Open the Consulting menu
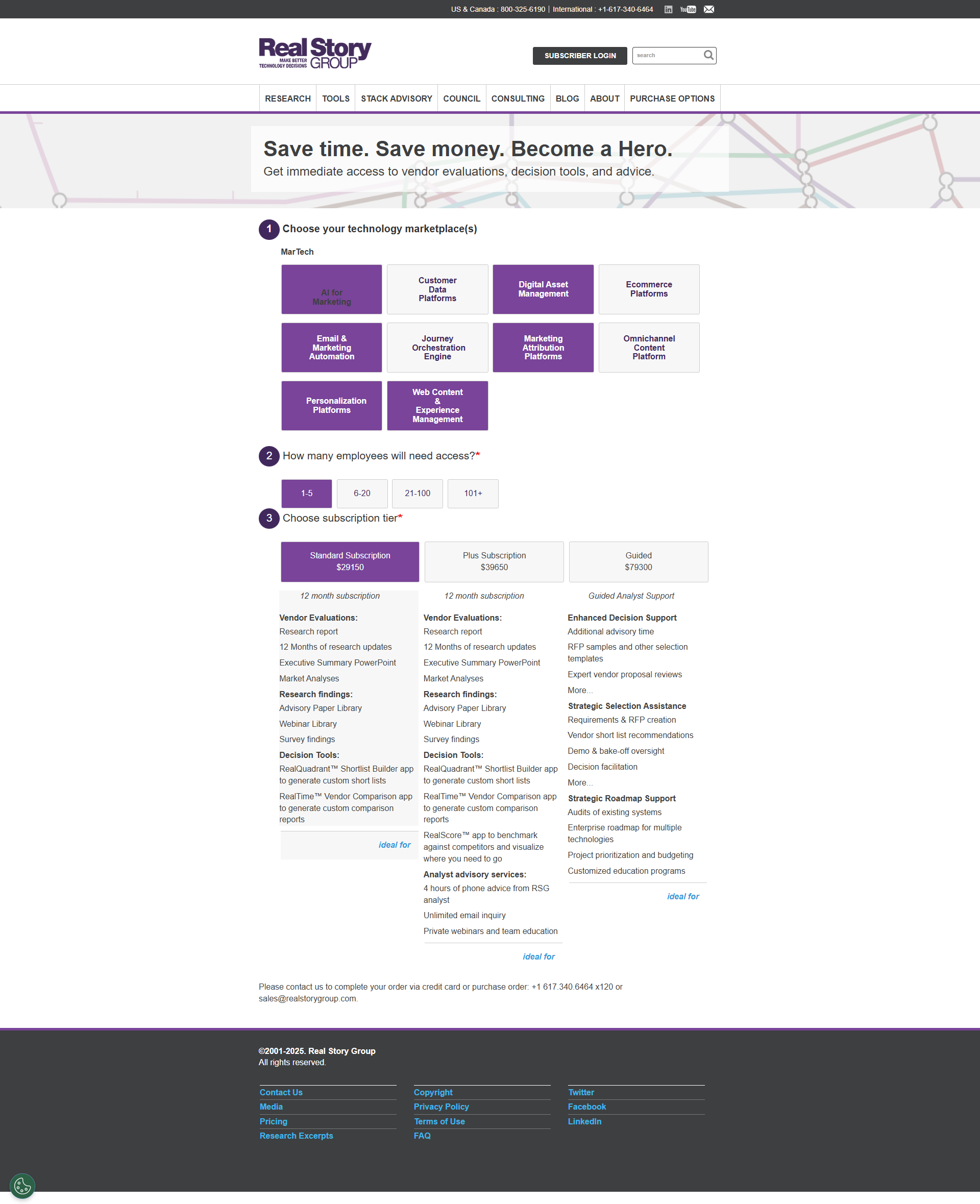Image resolution: width=980 pixels, height=1204 pixels. coord(518,98)
